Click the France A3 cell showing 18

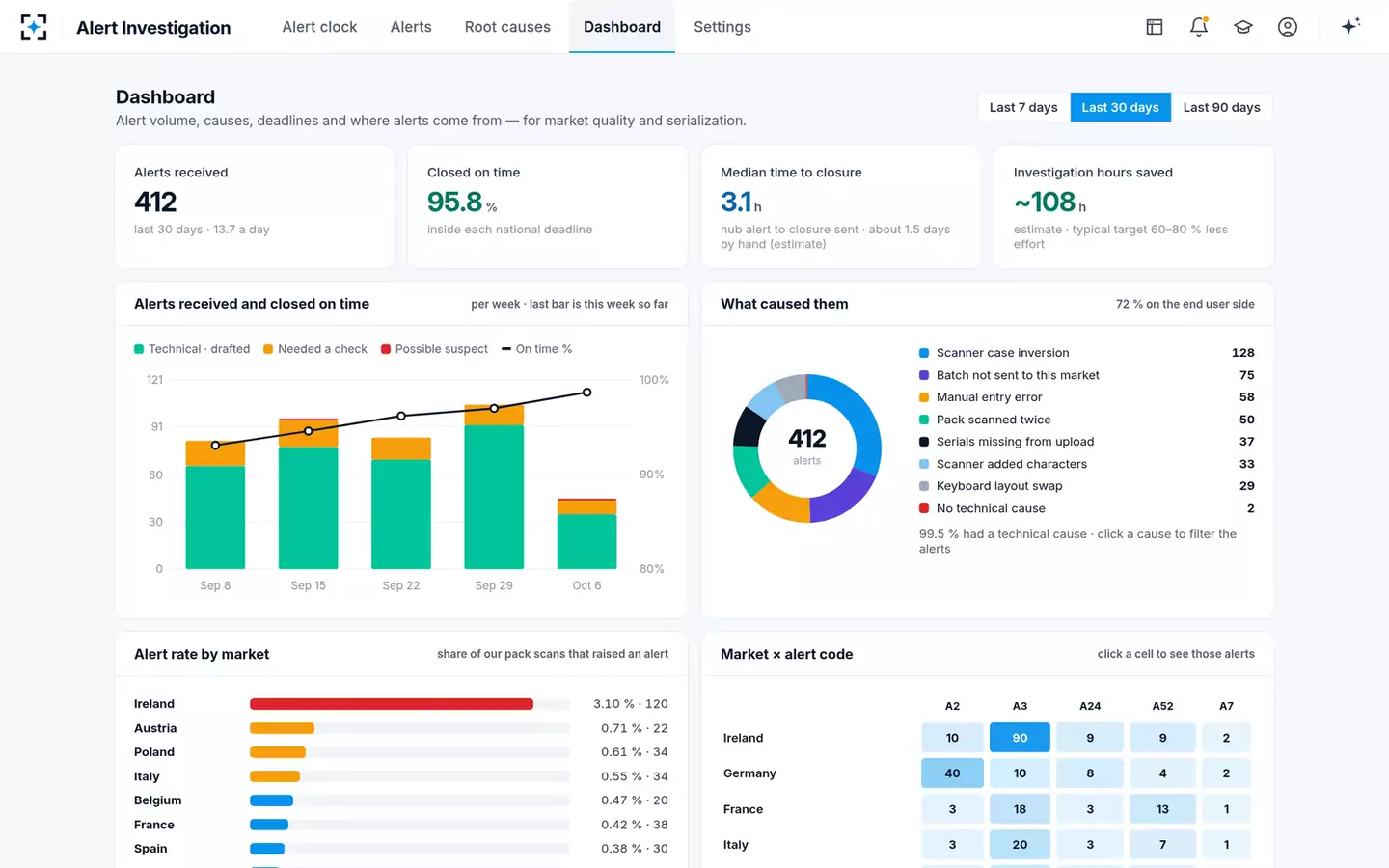pos(1020,809)
